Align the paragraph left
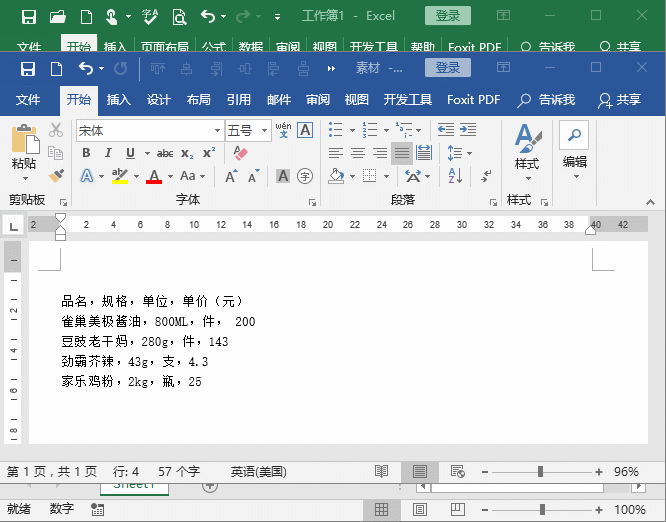 point(336,152)
